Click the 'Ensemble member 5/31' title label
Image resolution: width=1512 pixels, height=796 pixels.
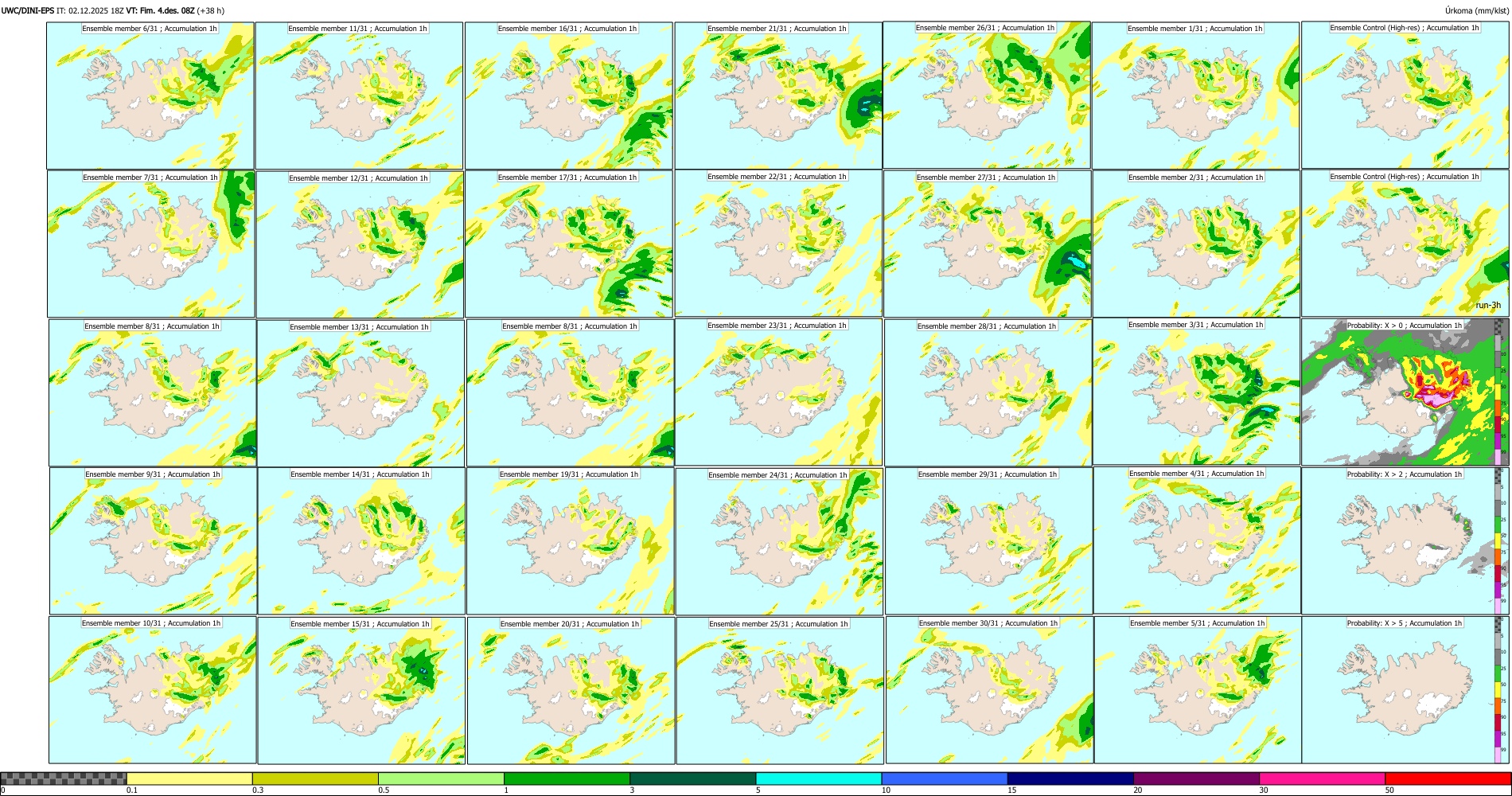1198,623
